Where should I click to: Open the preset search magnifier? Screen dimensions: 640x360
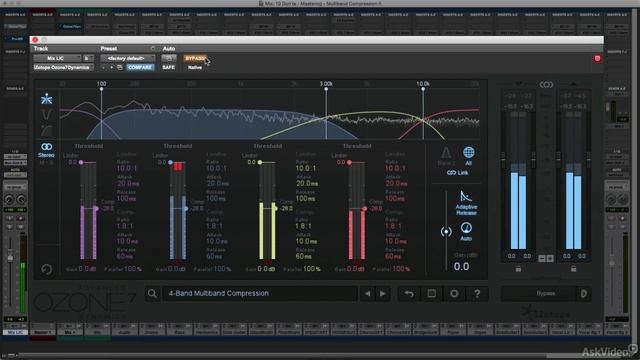[152, 293]
